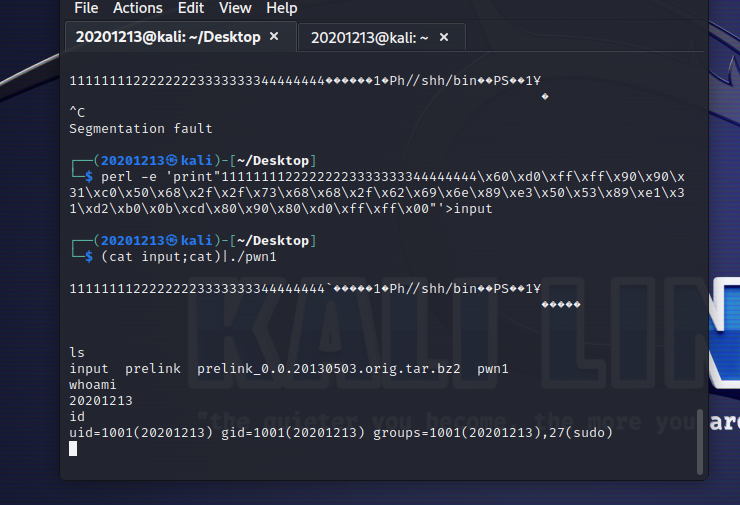Click the 'prelink' entry in ls output
The height and width of the screenshot is (505, 740).
(x=153, y=369)
